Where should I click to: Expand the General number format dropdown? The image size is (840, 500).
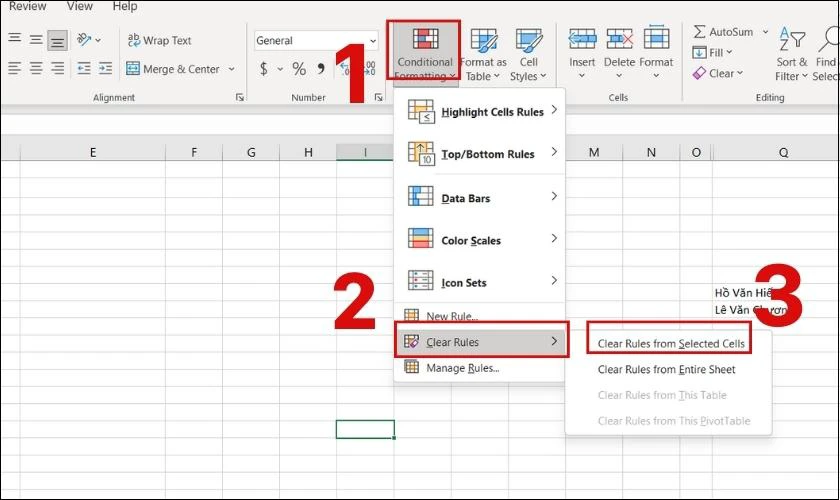(x=373, y=41)
